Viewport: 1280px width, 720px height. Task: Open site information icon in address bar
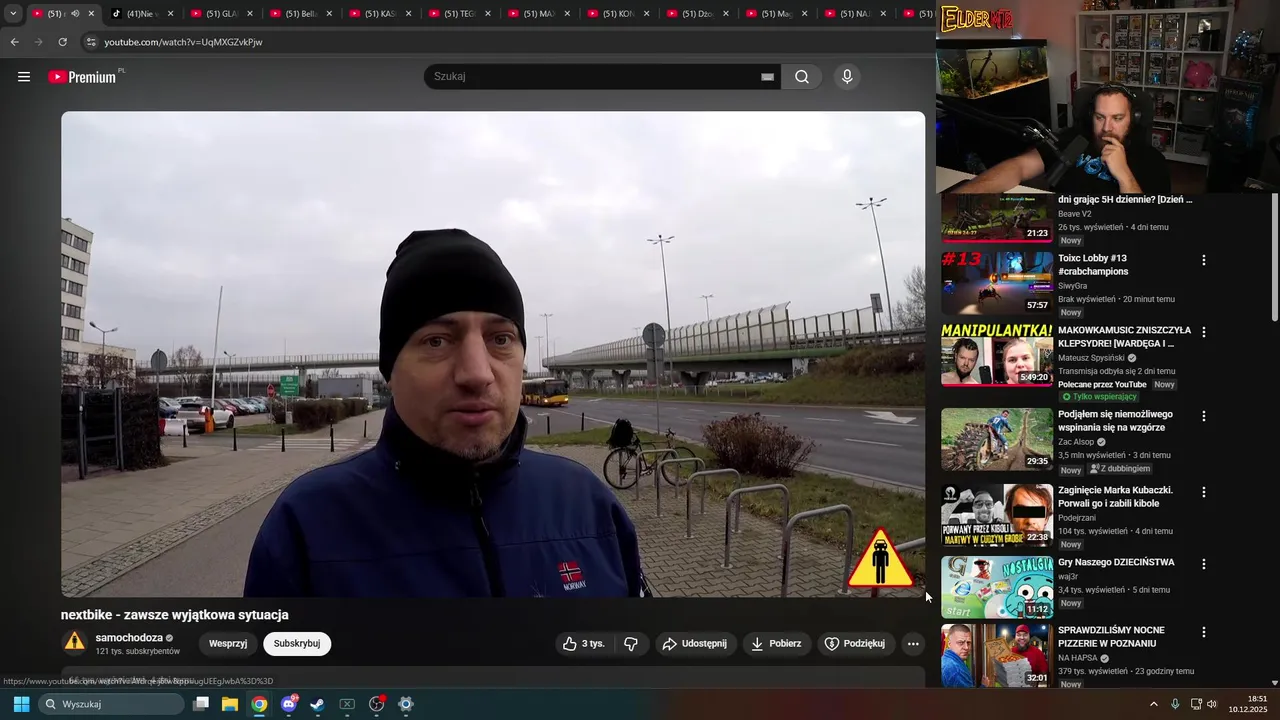(x=91, y=42)
